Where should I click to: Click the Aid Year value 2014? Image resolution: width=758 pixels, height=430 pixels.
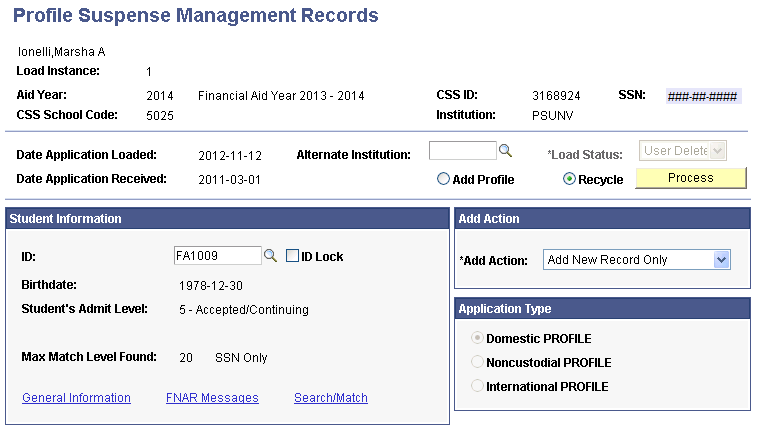coord(160,96)
